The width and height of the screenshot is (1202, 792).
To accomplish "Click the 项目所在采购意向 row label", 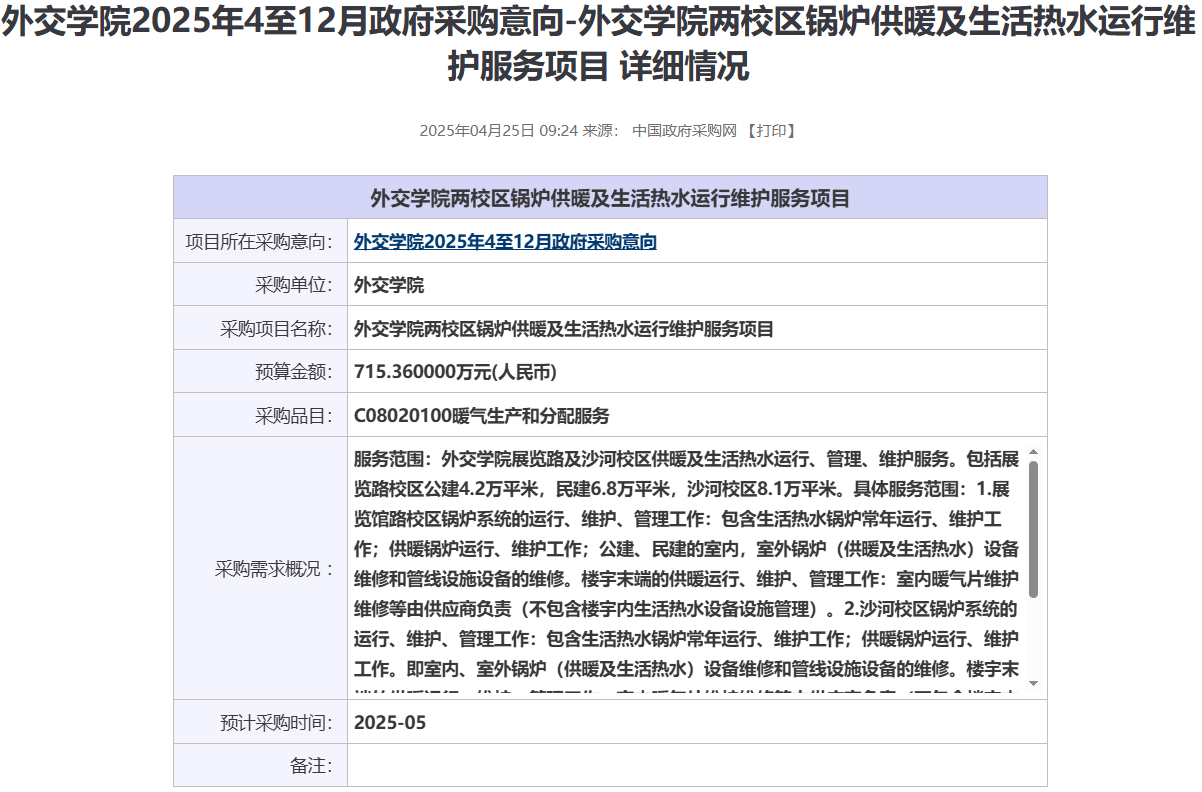I will pos(258,242).
